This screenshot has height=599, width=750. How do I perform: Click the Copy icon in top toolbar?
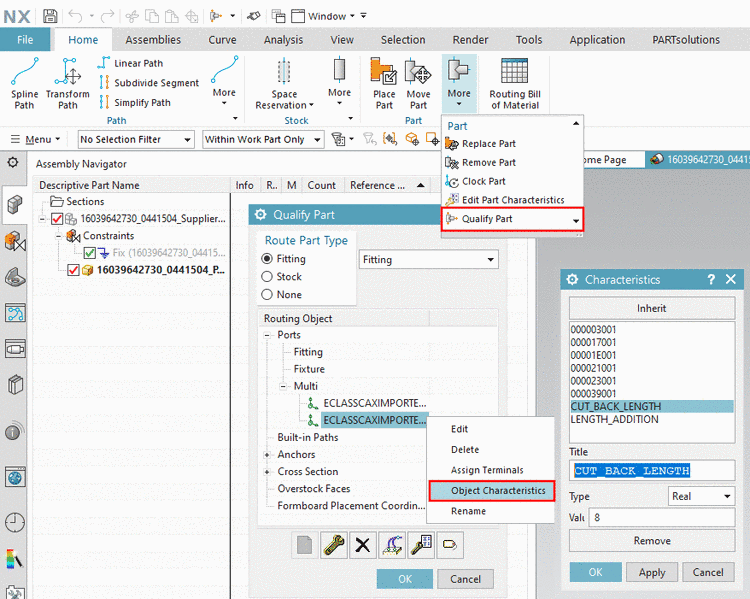pos(152,16)
